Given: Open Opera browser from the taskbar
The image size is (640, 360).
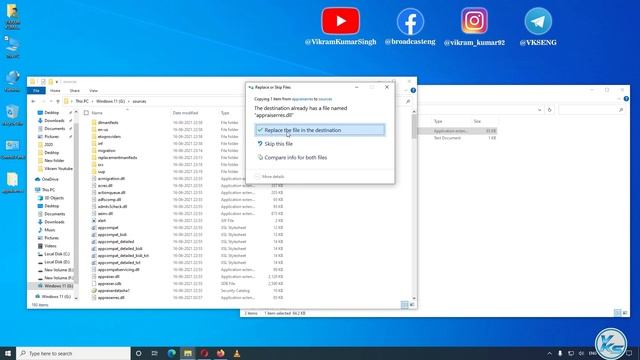Looking at the screenshot, I should [x=204, y=353].
